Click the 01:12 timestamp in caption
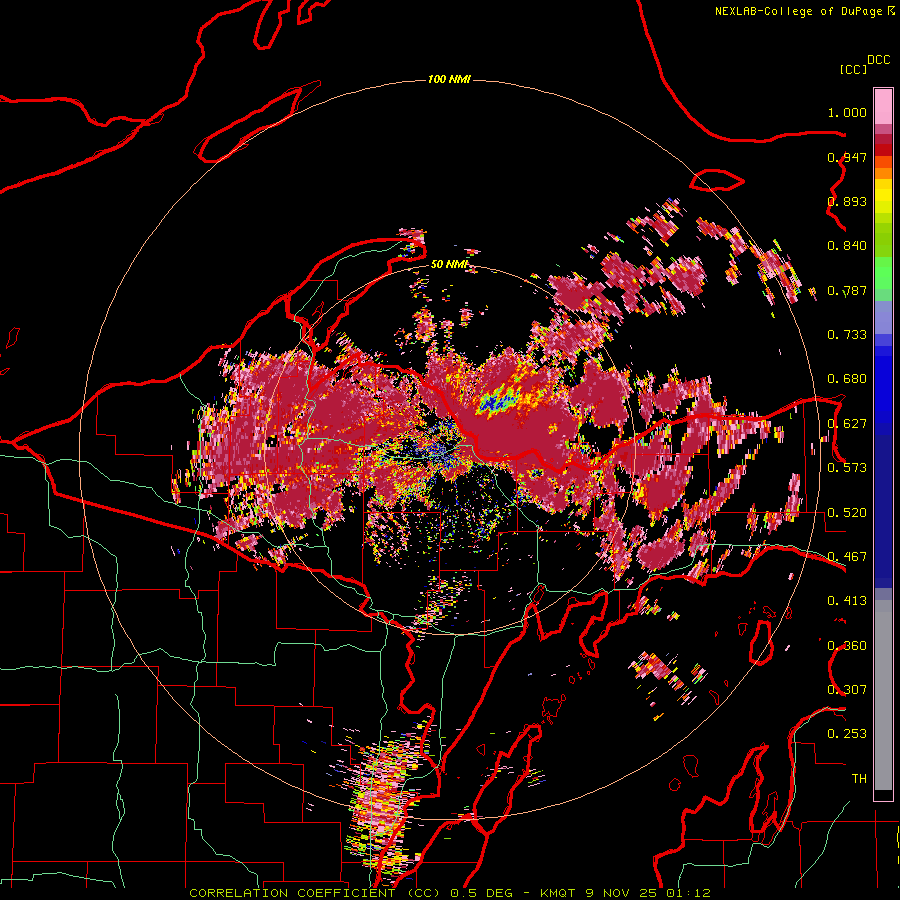The width and height of the screenshot is (900, 900). click(x=688, y=893)
